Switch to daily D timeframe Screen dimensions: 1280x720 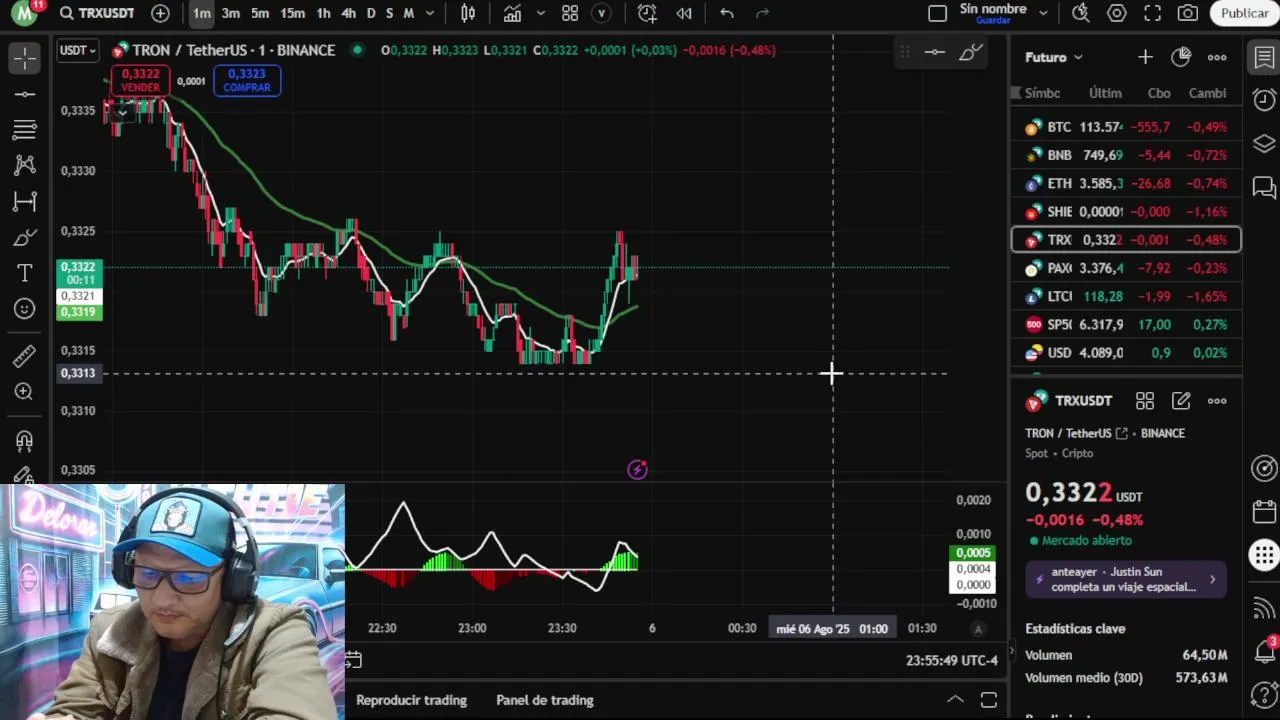371,13
